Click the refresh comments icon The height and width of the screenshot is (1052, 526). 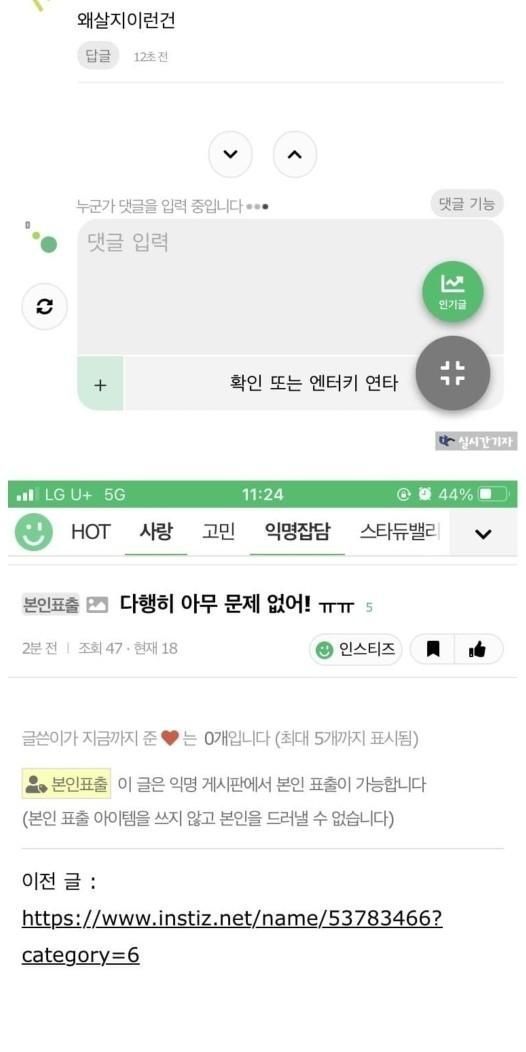tap(44, 307)
